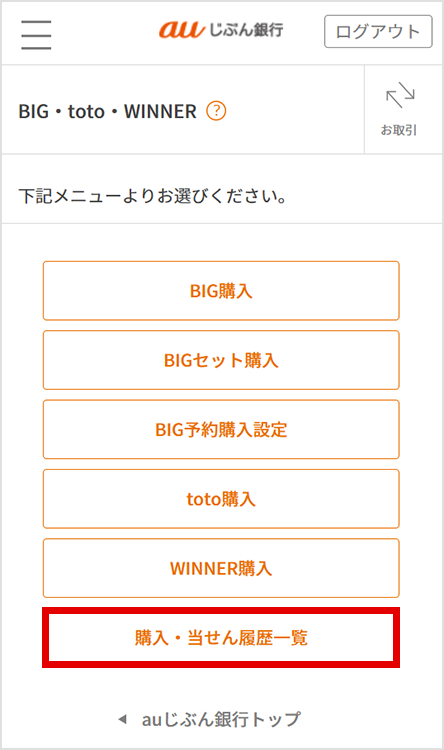The height and width of the screenshot is (750, 444).
Task: Open the hamburger menu icon
Action: [36, 34]
